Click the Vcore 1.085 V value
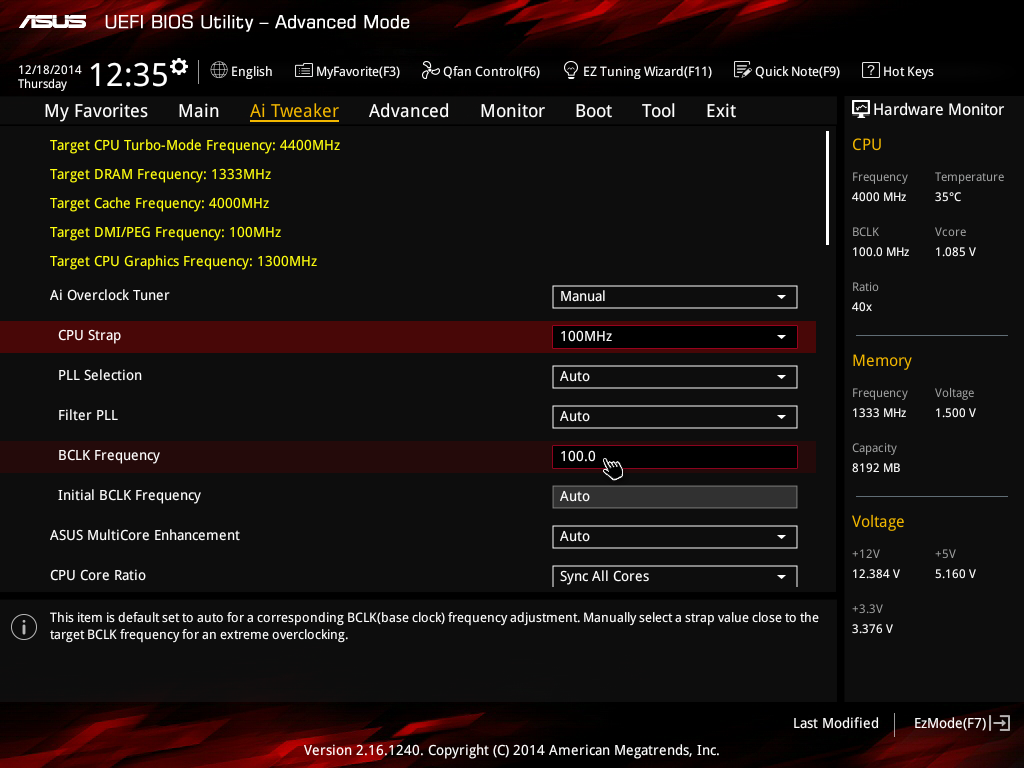 [x=955, y=251]
